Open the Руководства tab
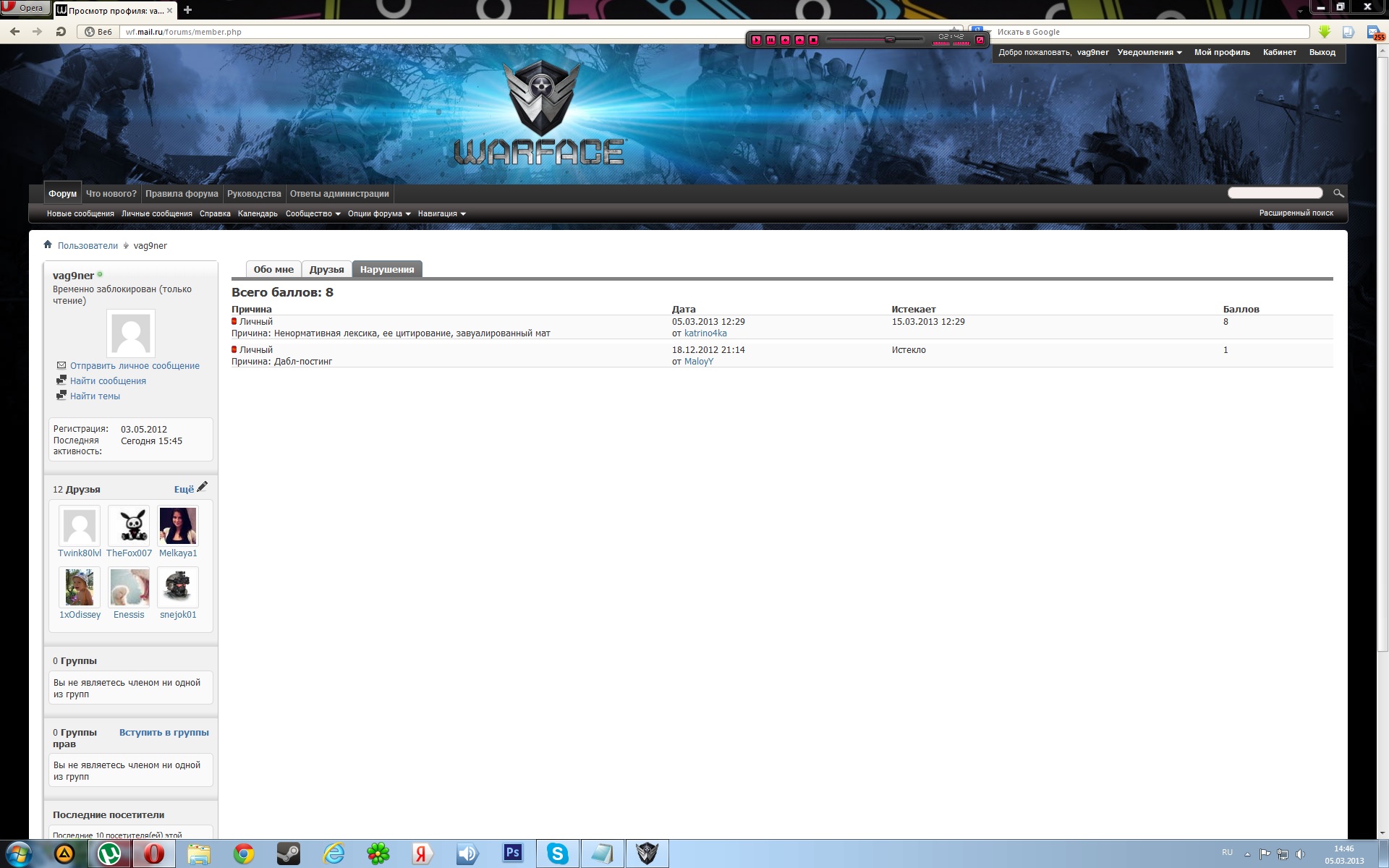Viewport: 1389px width, 868px height. pyautogui.click(x=254, y=193)
